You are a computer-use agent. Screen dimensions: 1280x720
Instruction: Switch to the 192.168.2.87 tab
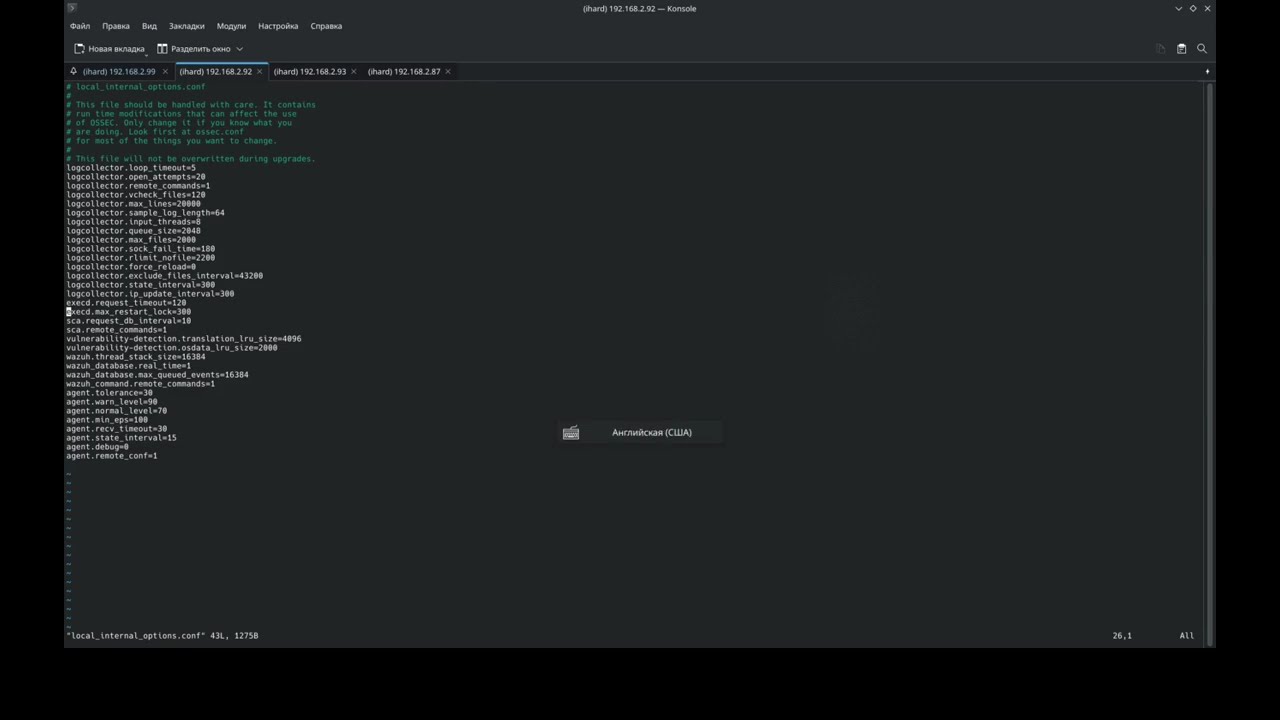(404, 72)
